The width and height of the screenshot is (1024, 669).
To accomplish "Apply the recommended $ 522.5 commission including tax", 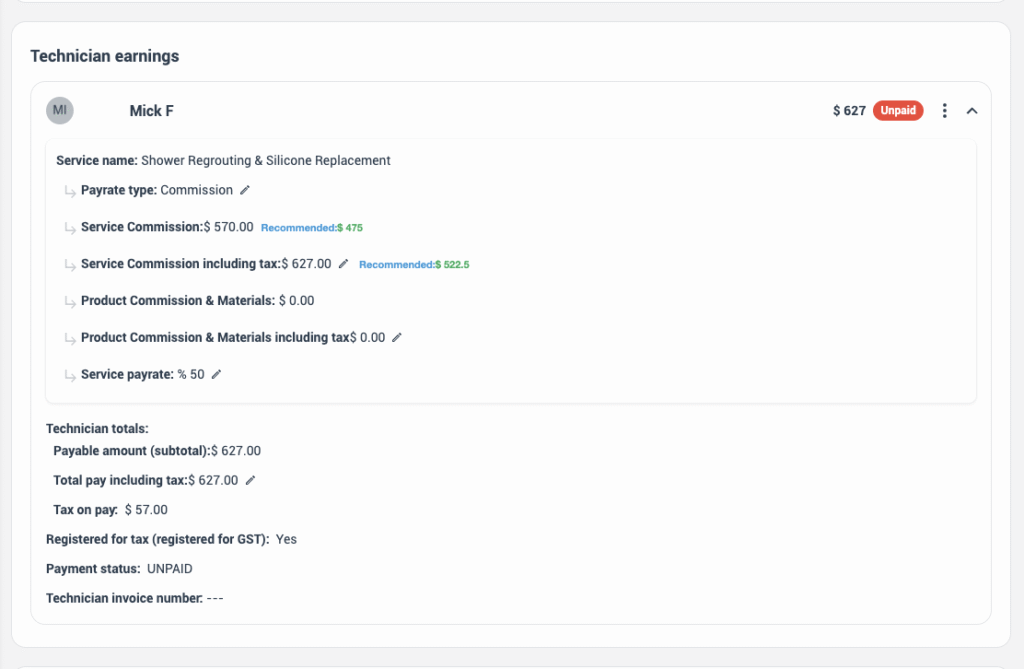I will 414,265.
